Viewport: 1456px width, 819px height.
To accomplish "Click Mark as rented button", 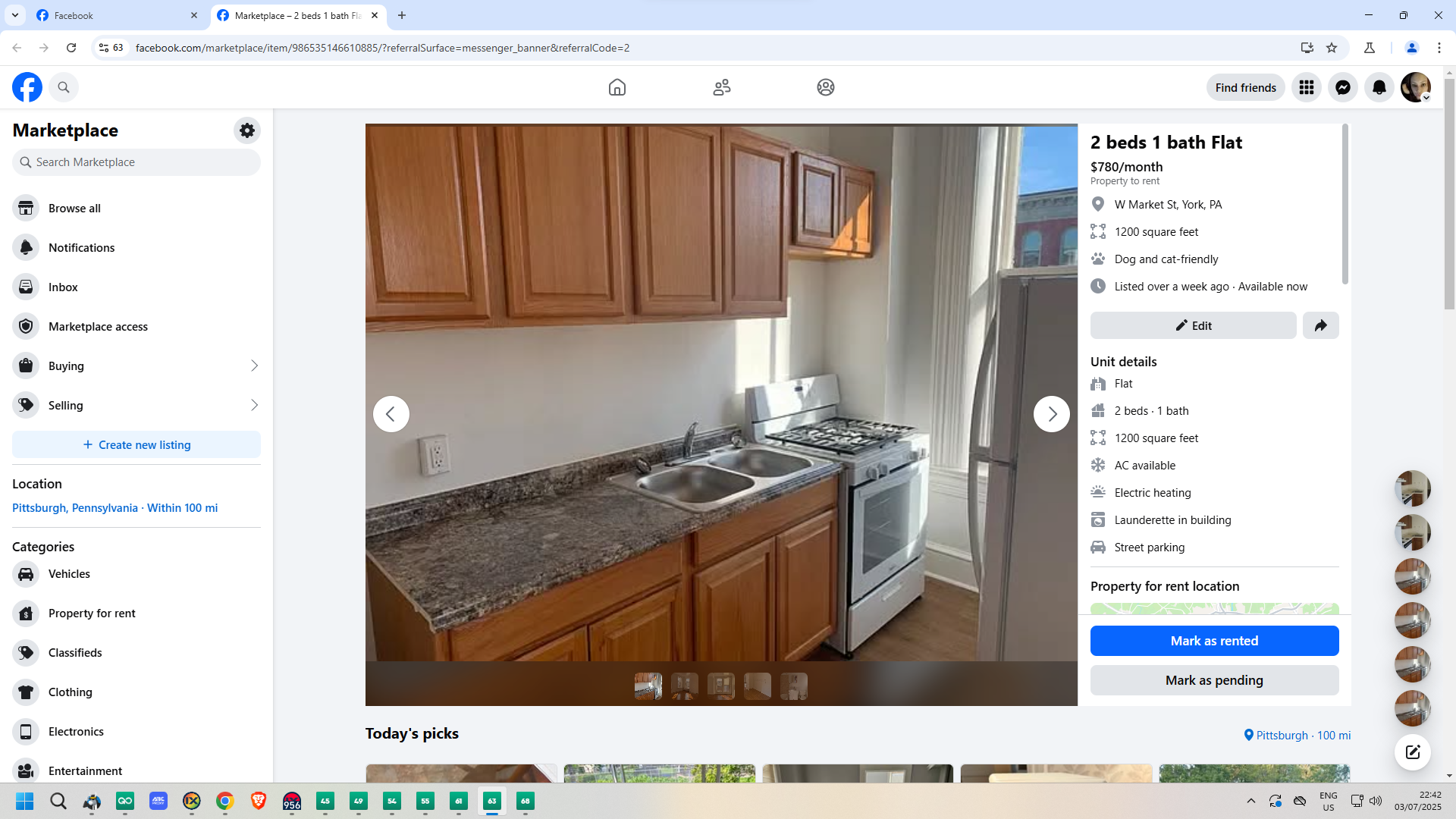I will point(1213,641).
